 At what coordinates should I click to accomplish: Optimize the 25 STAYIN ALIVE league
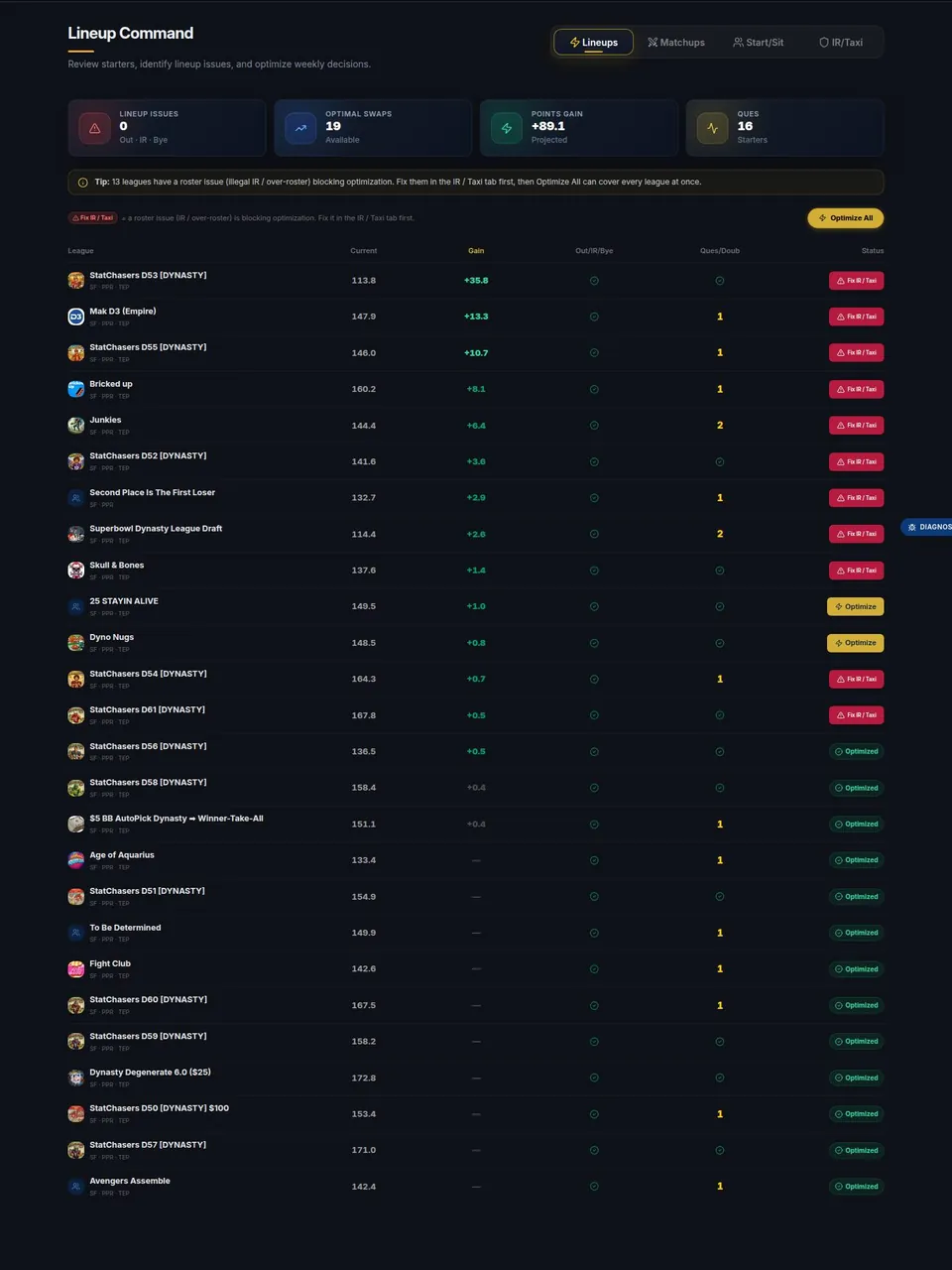click(855, 606)
